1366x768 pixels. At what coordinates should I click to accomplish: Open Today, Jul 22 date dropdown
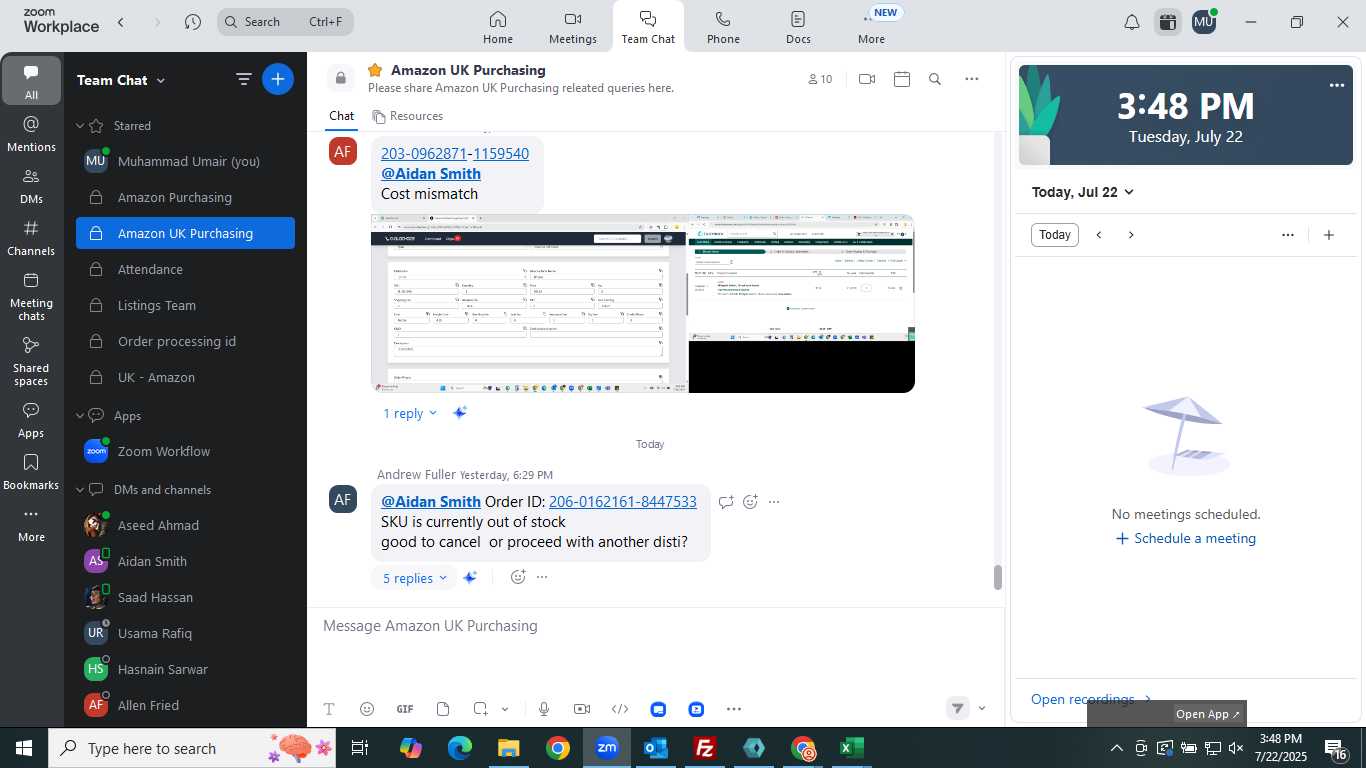click(1083, 192)
